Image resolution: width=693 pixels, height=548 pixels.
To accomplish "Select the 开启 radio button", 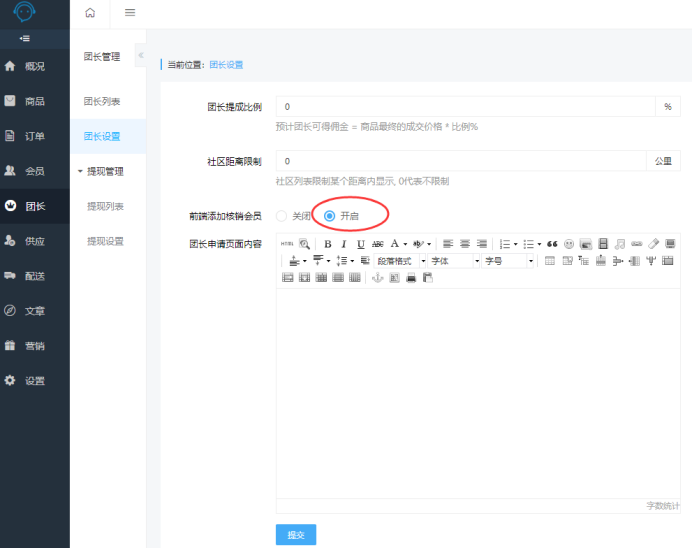I will (330, 215).
